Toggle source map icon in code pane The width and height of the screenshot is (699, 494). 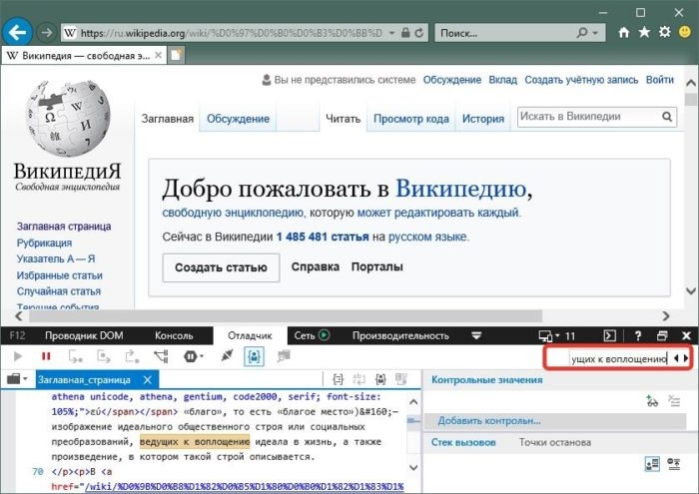pyautogui.click(x=402, y=379)
